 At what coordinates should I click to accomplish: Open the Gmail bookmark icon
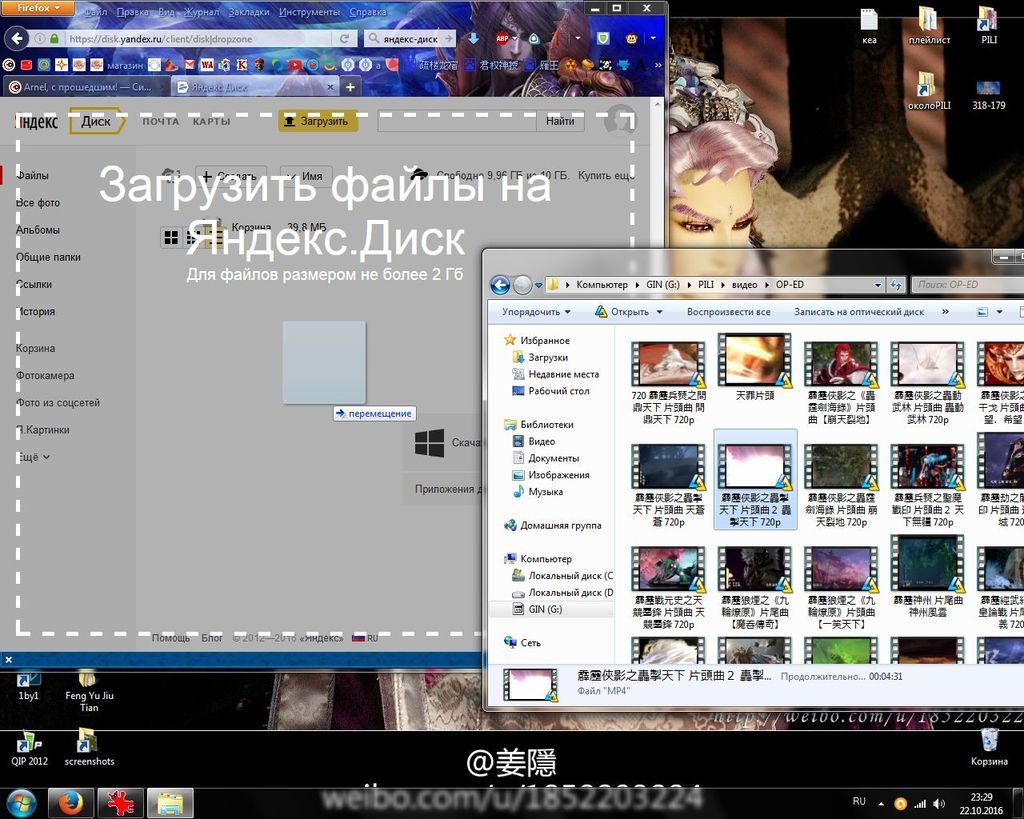point(189,65)
